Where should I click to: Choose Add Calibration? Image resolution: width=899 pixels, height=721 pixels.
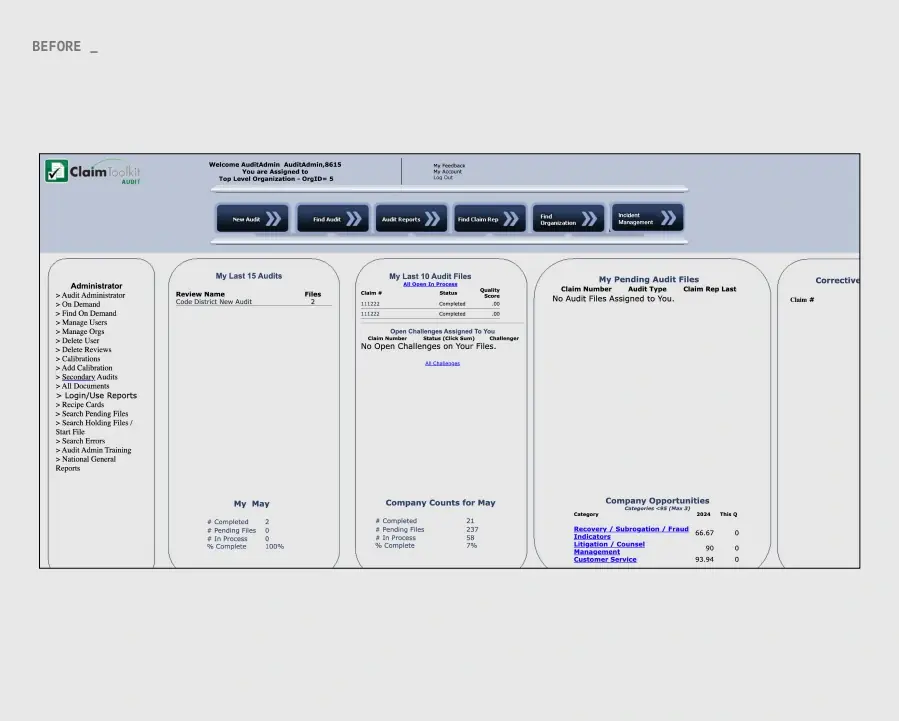84,368
